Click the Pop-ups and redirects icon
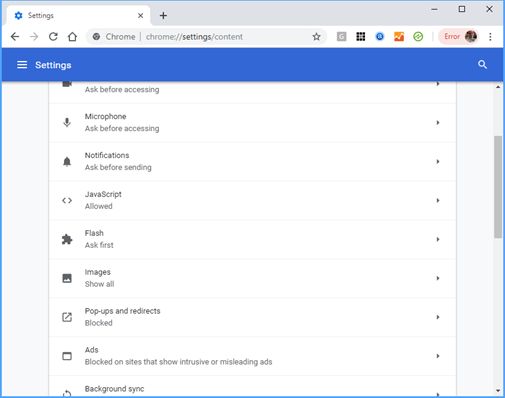505x398 pixels. (x=67, y=317)
